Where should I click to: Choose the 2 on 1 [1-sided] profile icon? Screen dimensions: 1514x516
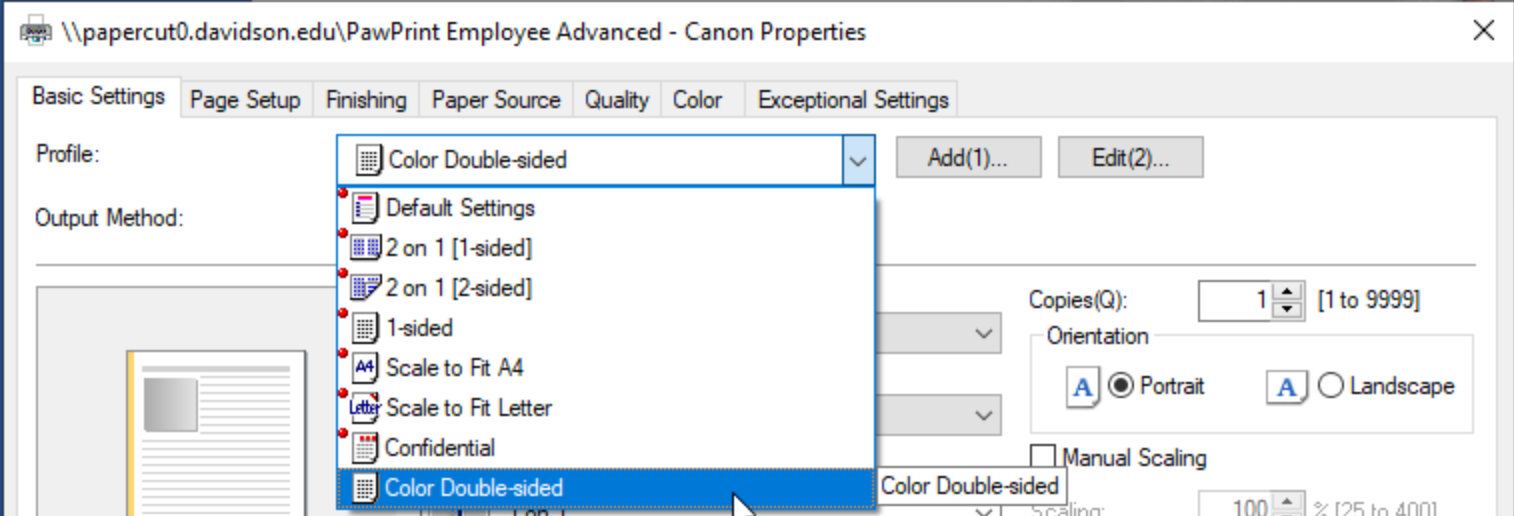(x=366, y=248)
